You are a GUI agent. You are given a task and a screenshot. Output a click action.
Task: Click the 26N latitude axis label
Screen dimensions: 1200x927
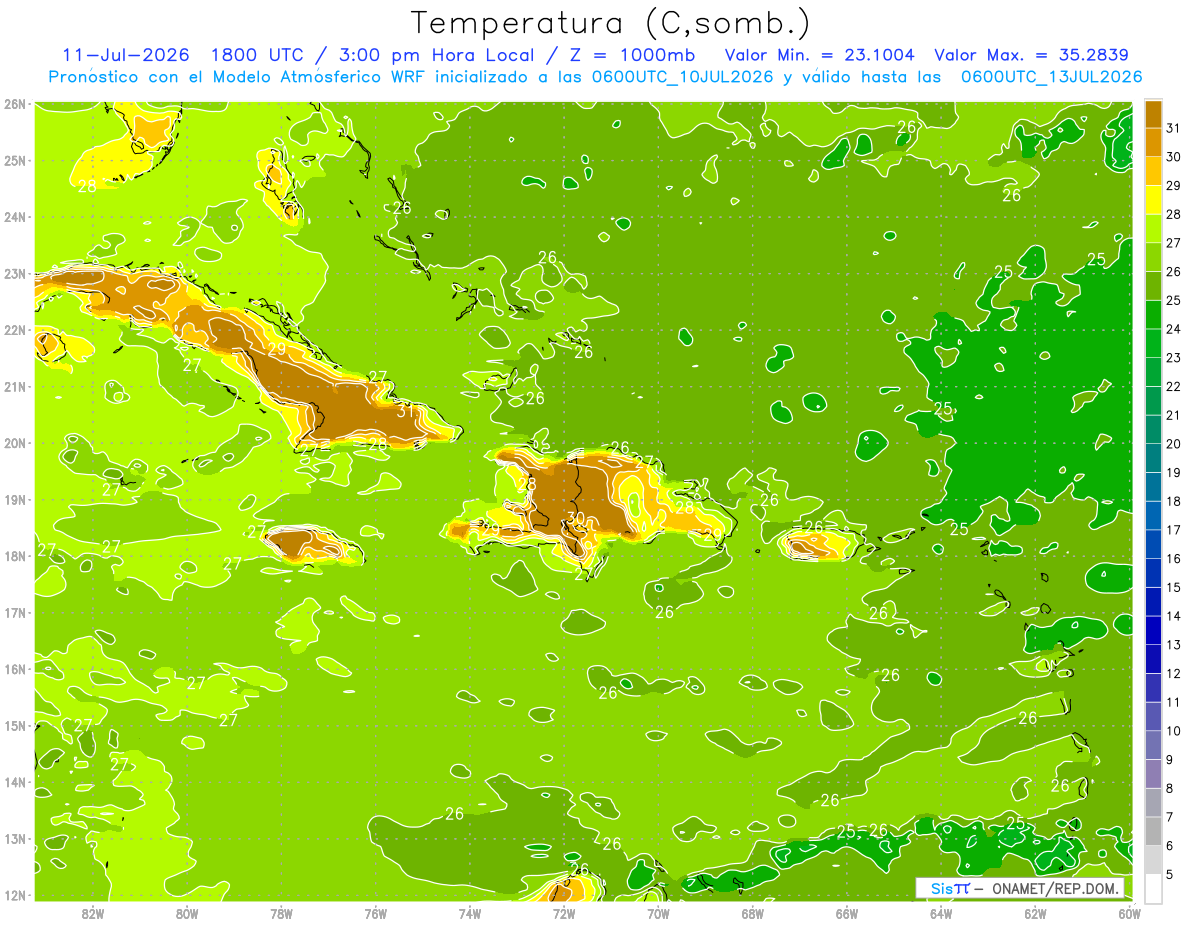click(x=15, y=104)
